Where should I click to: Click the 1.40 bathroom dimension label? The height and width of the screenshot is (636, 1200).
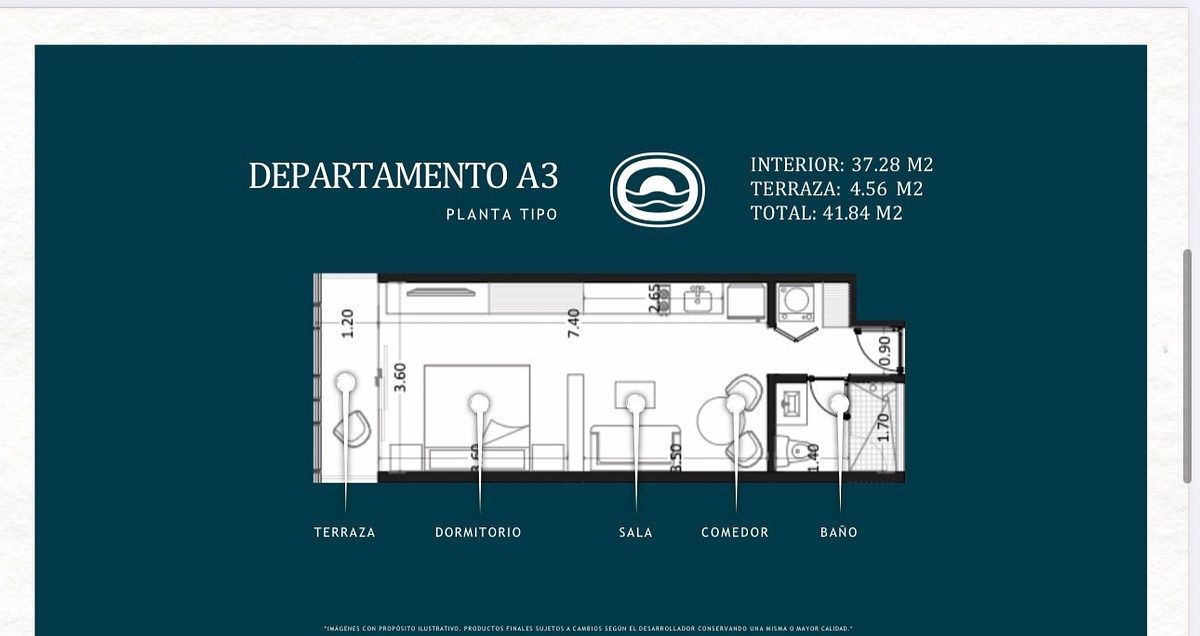[x=813, y=458]
